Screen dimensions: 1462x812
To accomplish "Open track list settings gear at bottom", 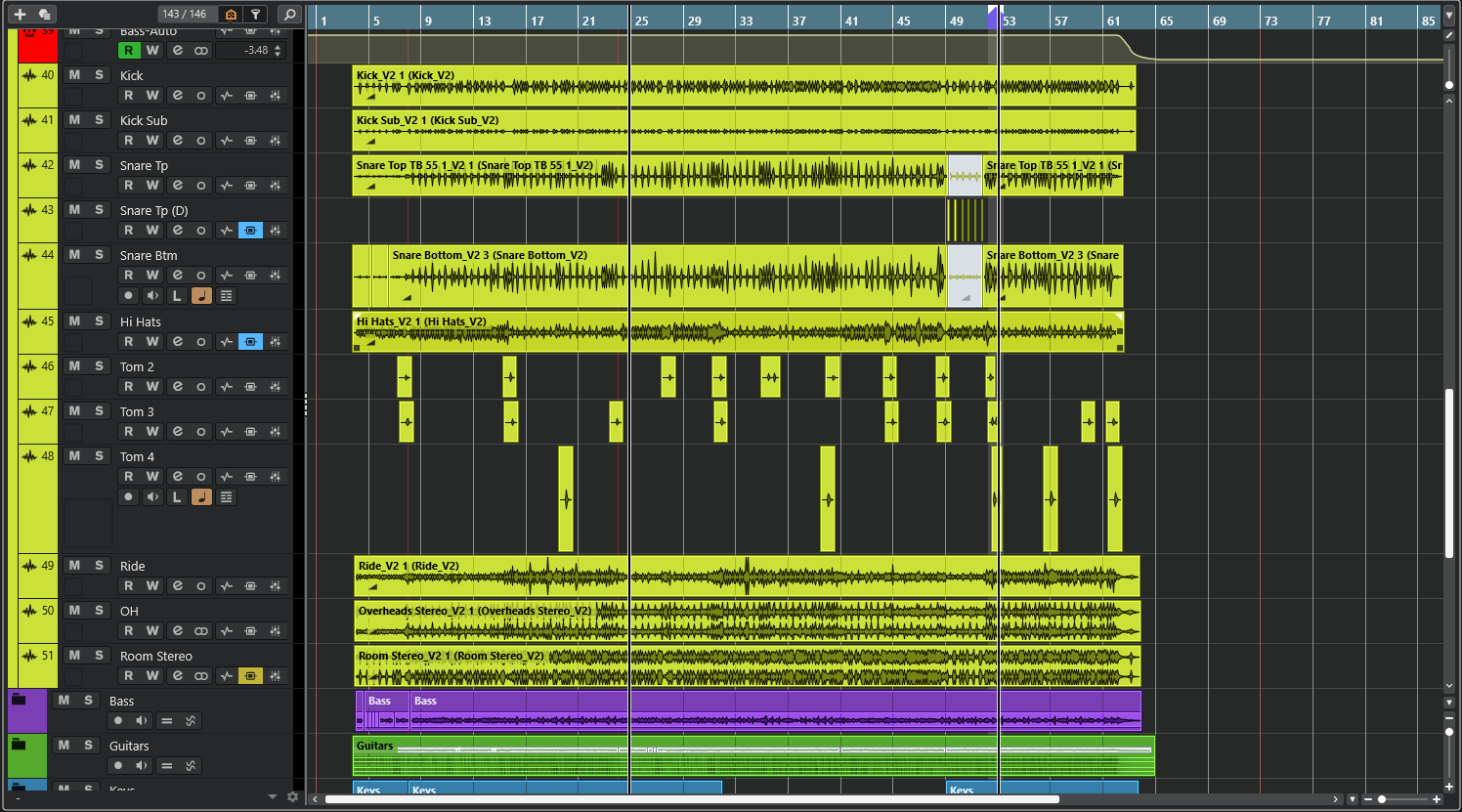I will pyautogui.click(x=292, y=797).
